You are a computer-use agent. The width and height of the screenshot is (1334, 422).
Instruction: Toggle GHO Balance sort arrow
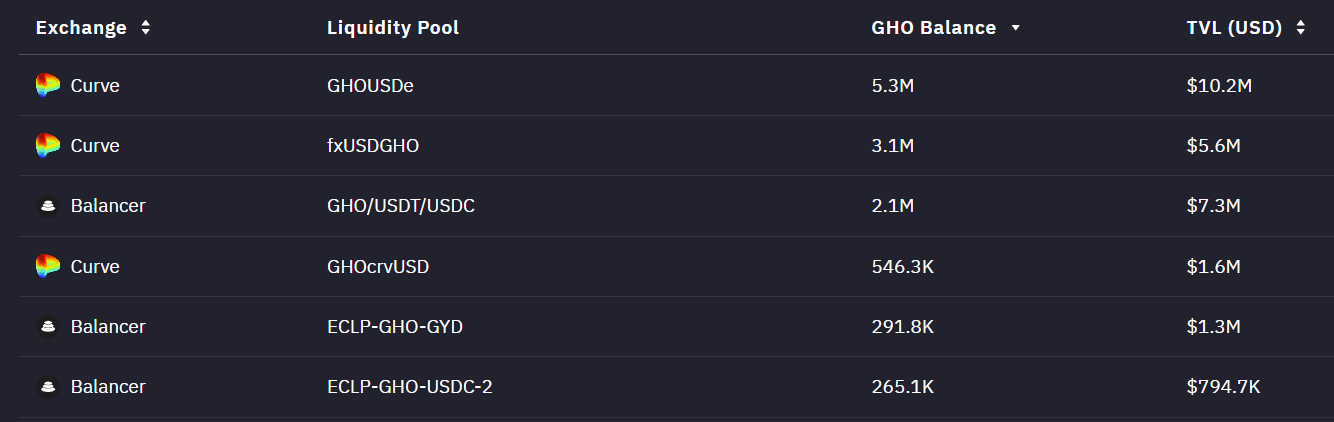click(x=1015, y=28)
